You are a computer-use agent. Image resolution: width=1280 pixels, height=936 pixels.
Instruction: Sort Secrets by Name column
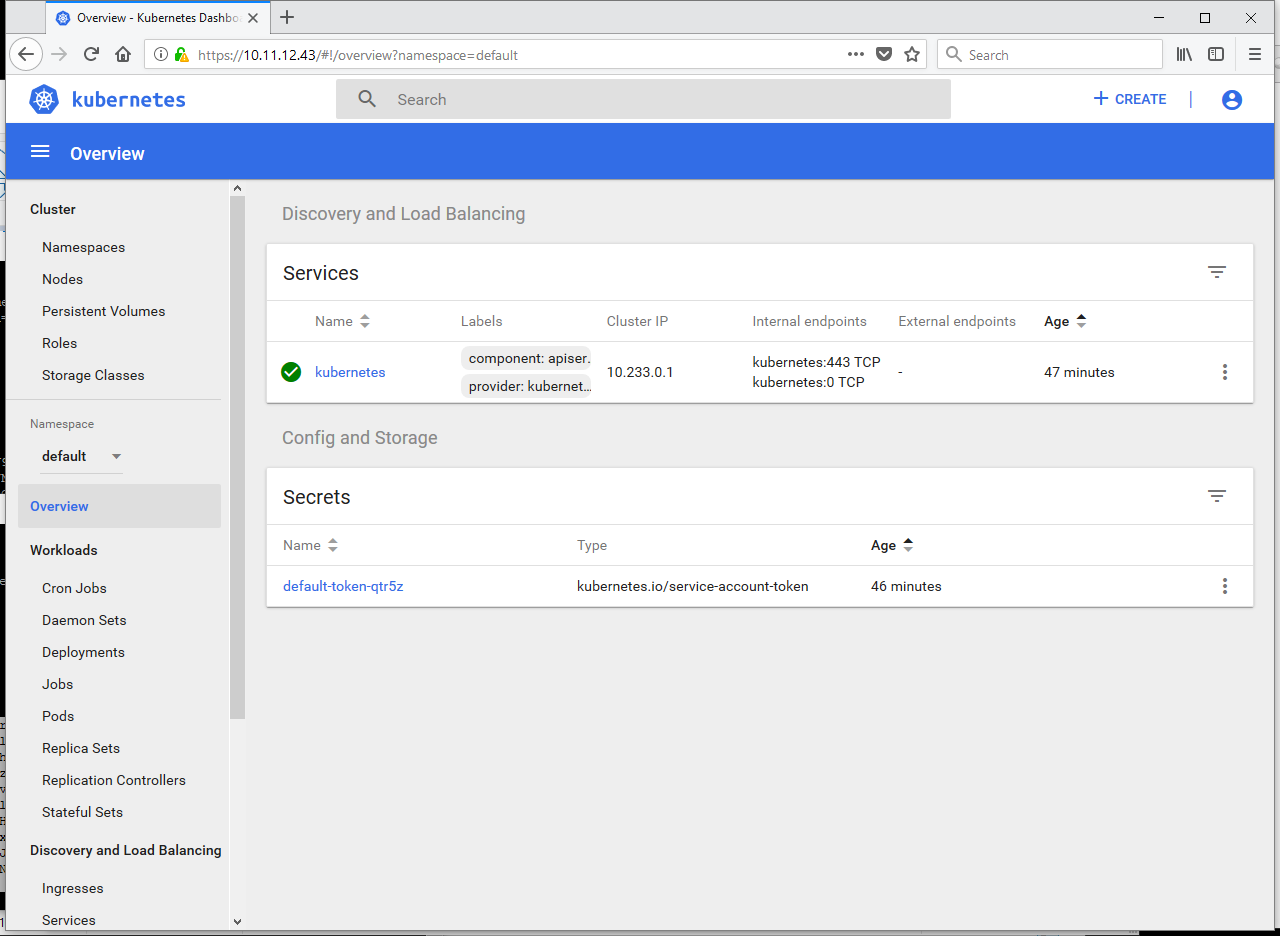(x=310, y=545)
